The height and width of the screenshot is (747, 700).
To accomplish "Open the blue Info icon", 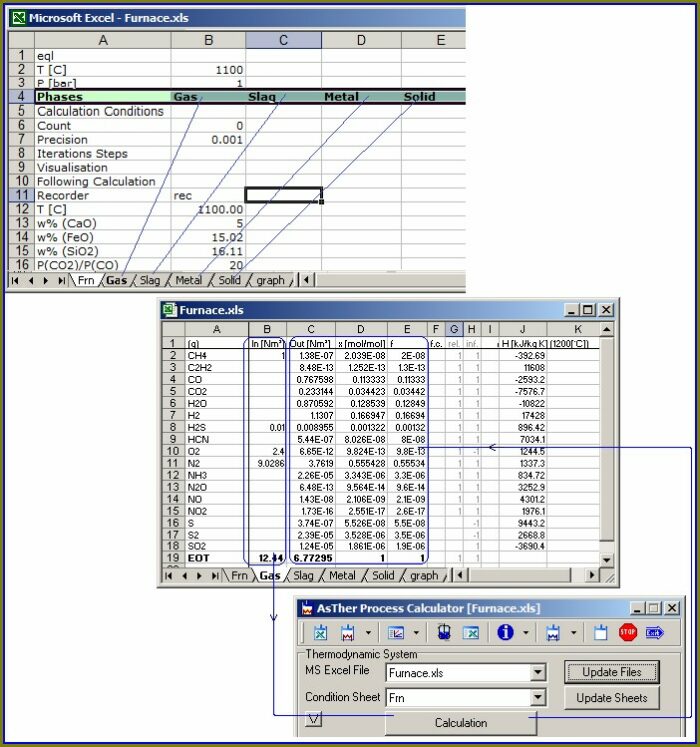I will (x=505, y=632).
